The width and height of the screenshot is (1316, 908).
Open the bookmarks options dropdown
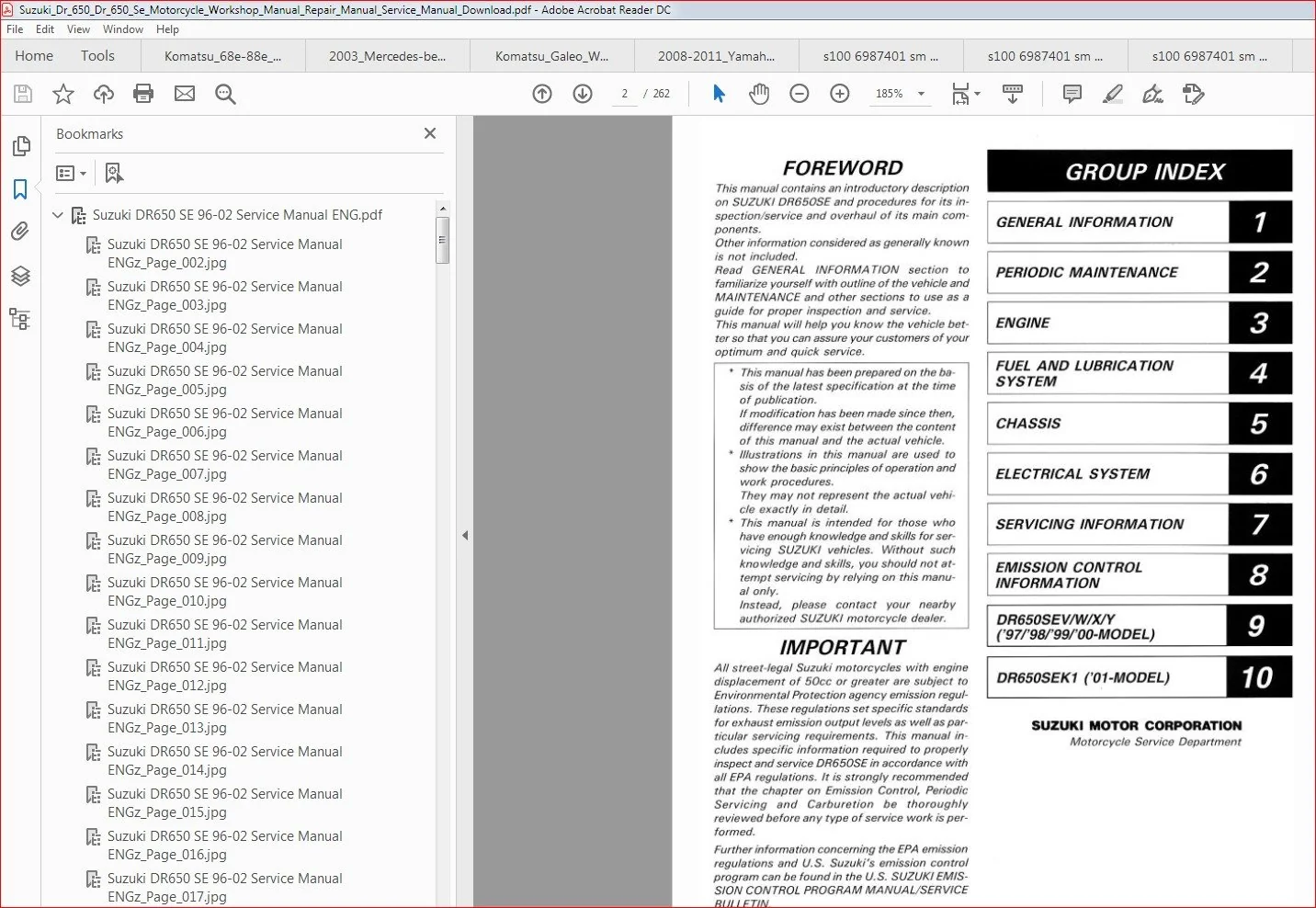pyautogui.click(x=71, y=173)
